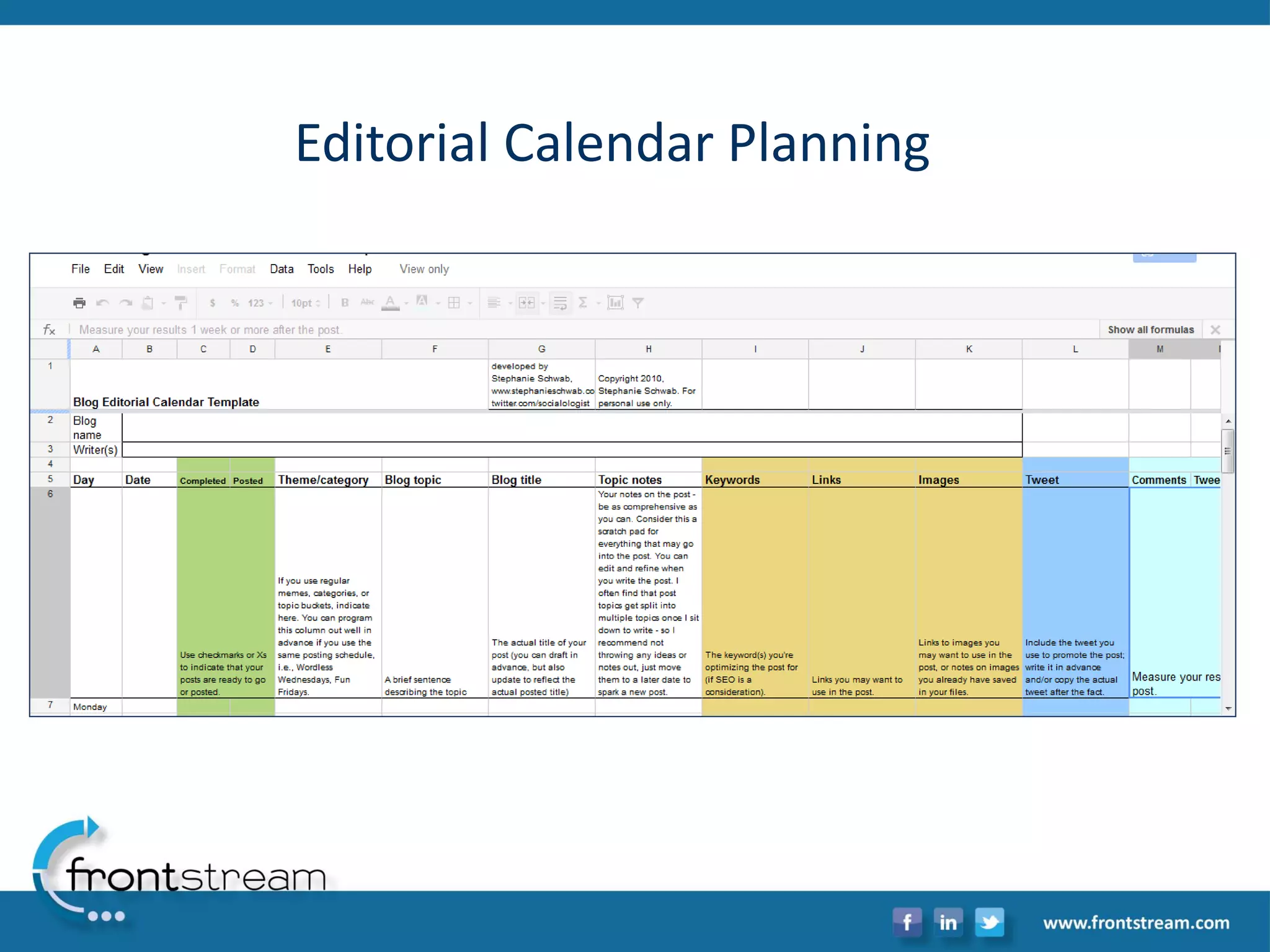Open the merge cells dropdown arrow

point(543,304)
